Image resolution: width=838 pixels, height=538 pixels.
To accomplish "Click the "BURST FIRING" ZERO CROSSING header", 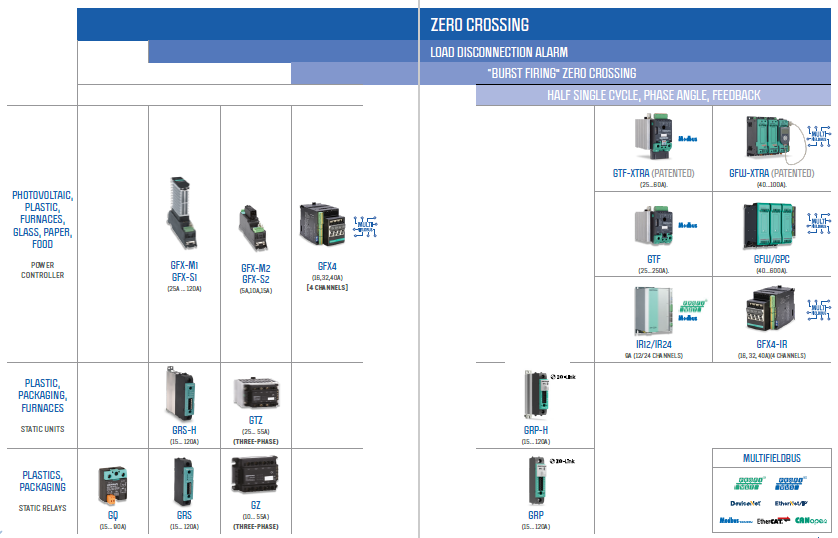I will tap(562, 73).
